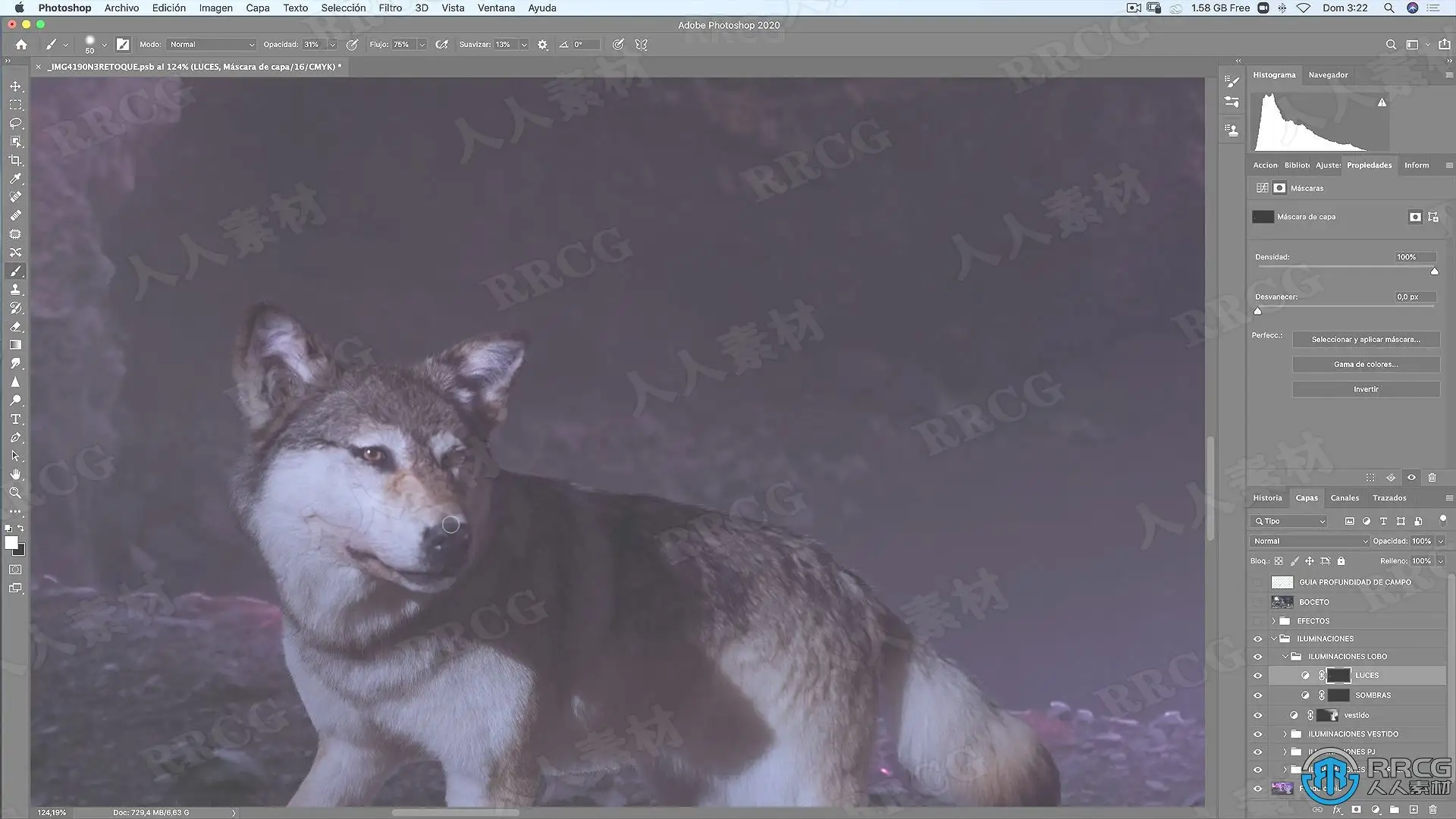Screen dimensions: 1456x819
Task: Activate the Eraser tool
Action: coord(15,327)
